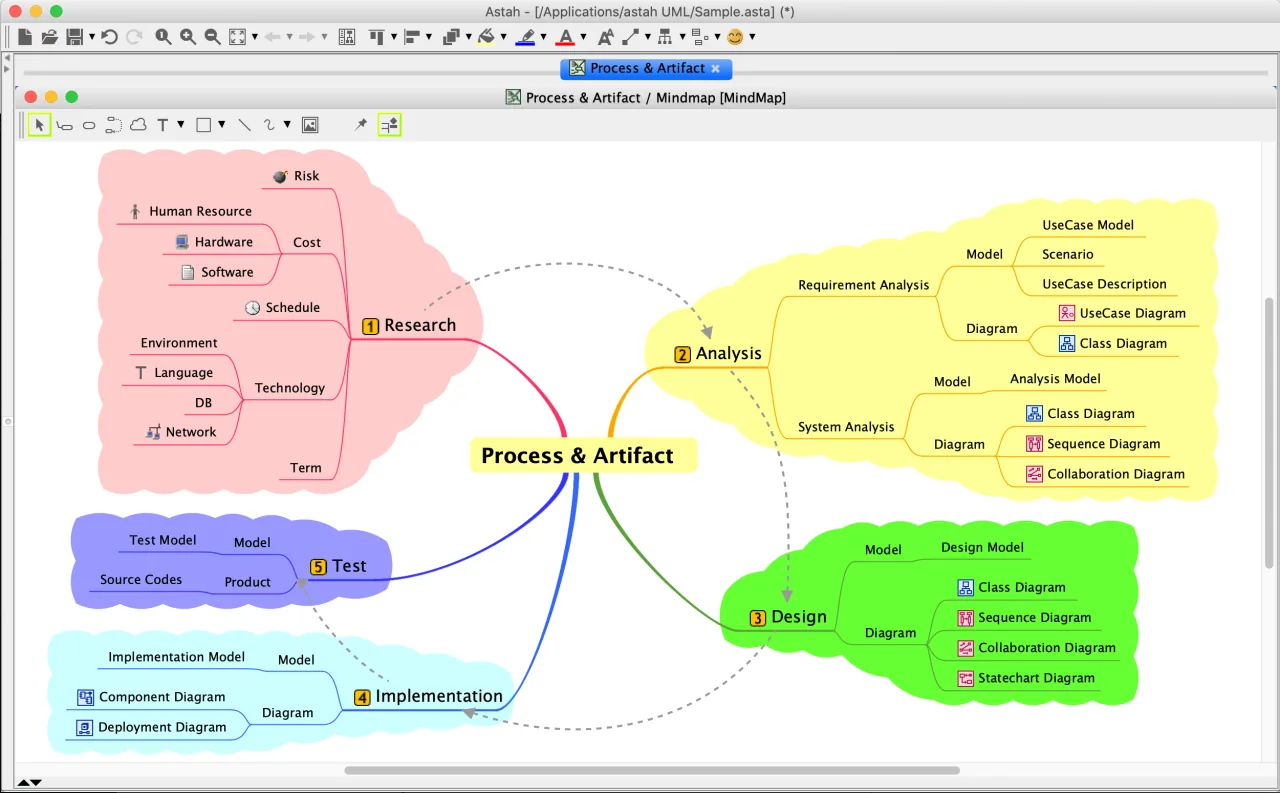Viewport: 1280px width, 793px height.
Task: Select the Risk topic with bomb
Action: point(296,176)
